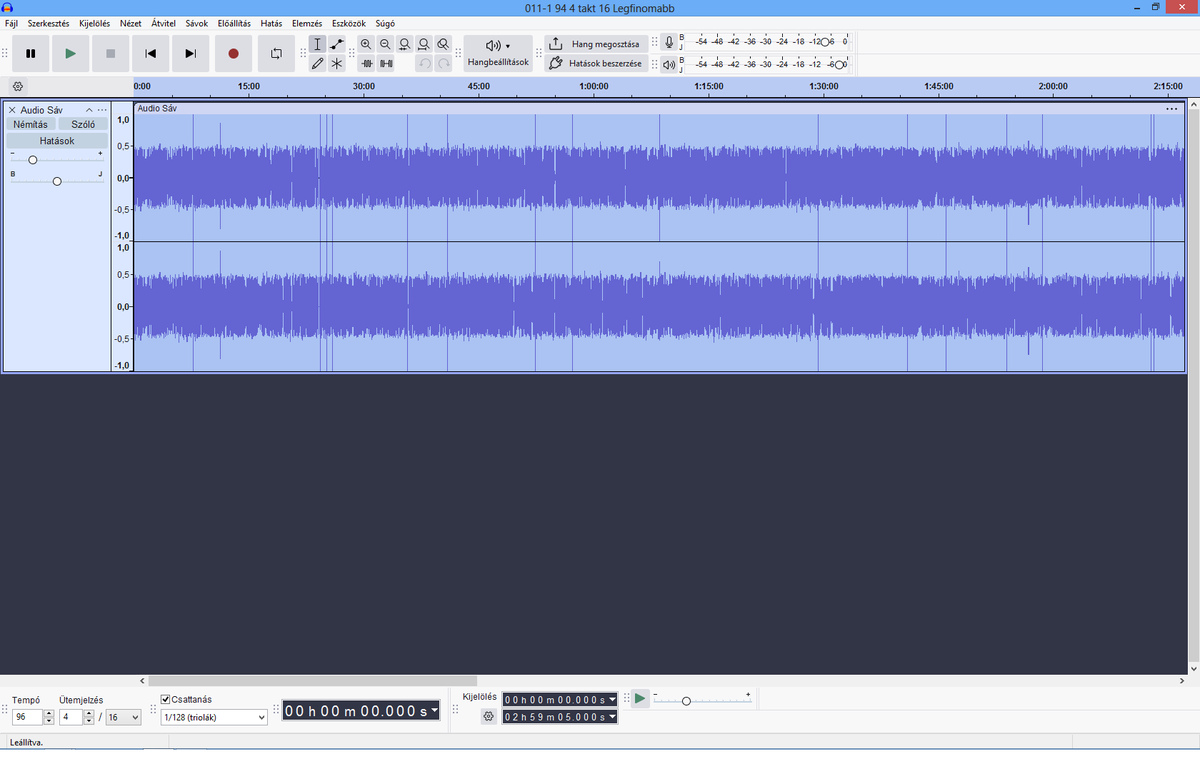1200x759 pixels.
Task: Solo the track with Szóló button
Action: click(x=83, y=125)
